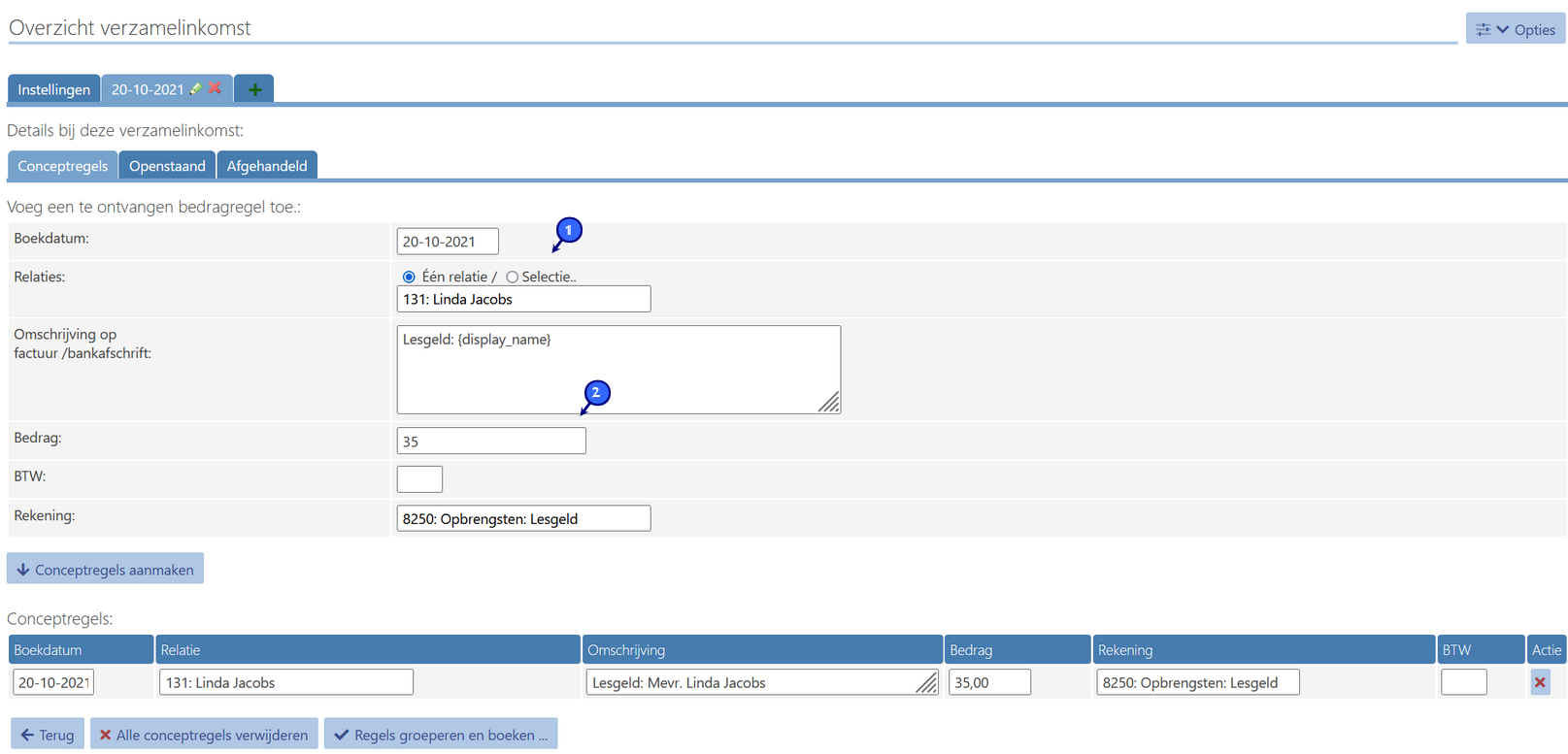The width and height of the screenshot is (1568, 754).
Task: Click the red delete cross on 20-10-2021 tab
Action: (216, 88)
